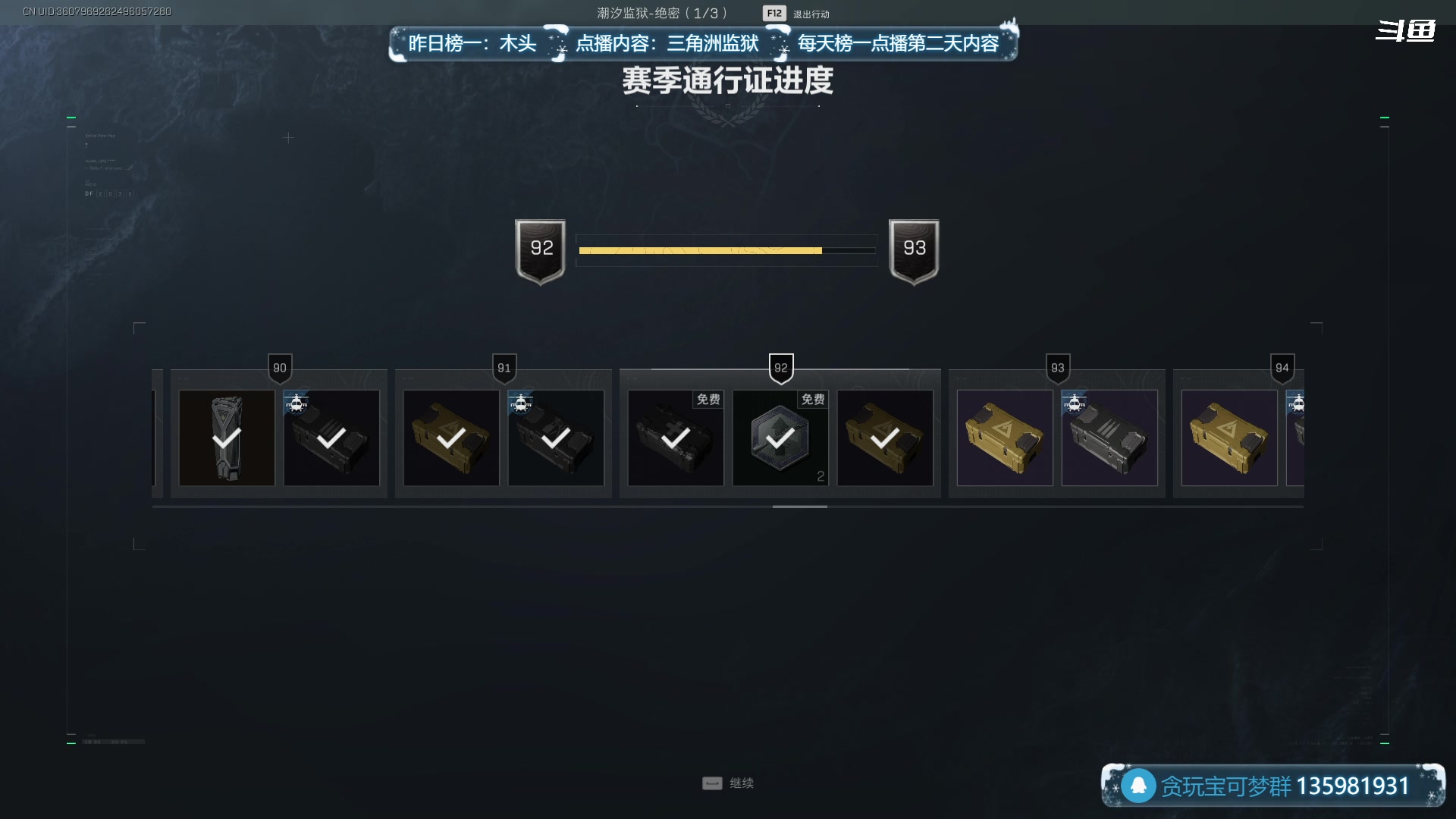1456x819 pixels.
Task: Click the rewards horizontal scrollbar handle
Action: coord(800,507)
